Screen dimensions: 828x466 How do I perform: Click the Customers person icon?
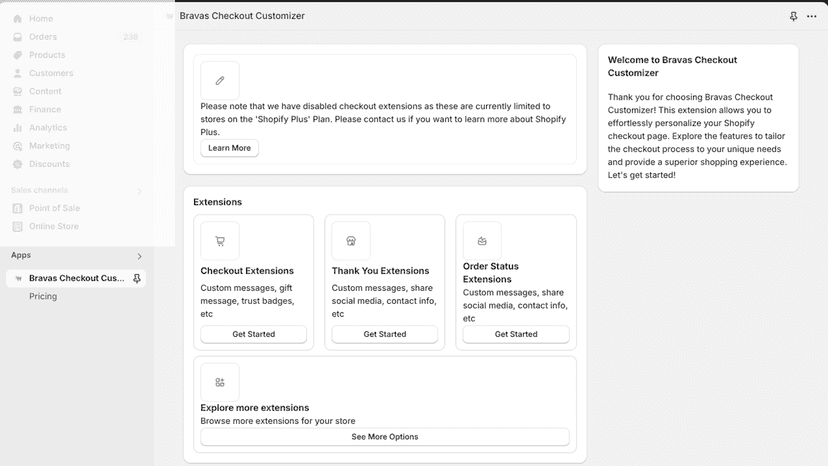point(17,73)
